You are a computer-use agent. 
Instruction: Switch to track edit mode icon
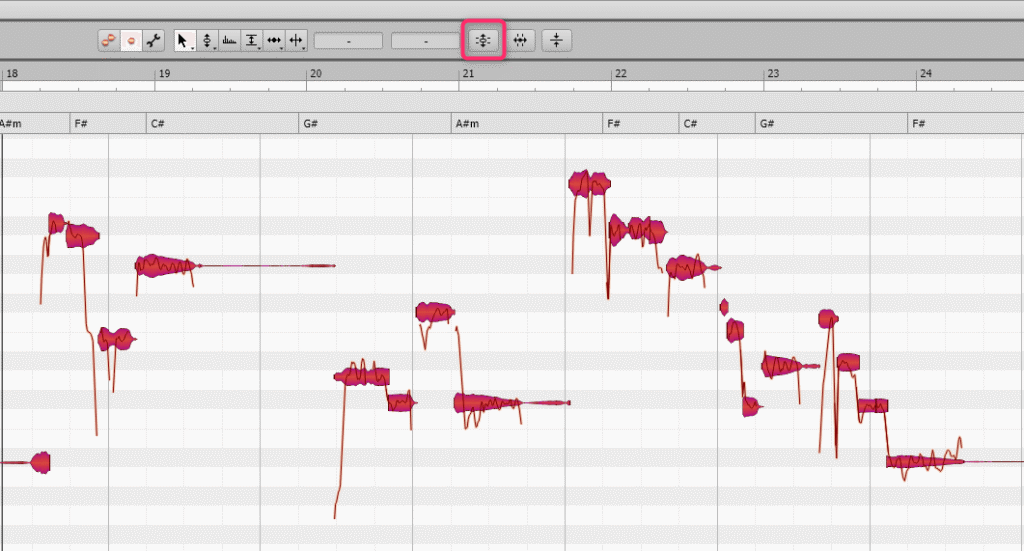coord(109,40)
